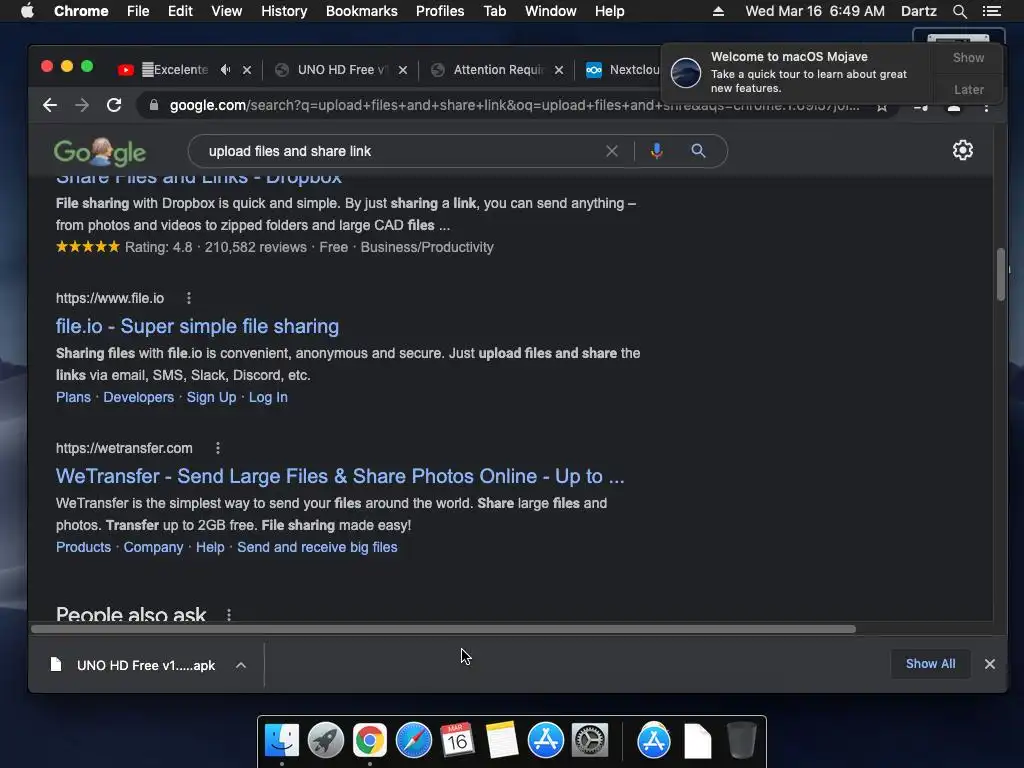
Task: Open Google quick settings gear
Action: 963,150
